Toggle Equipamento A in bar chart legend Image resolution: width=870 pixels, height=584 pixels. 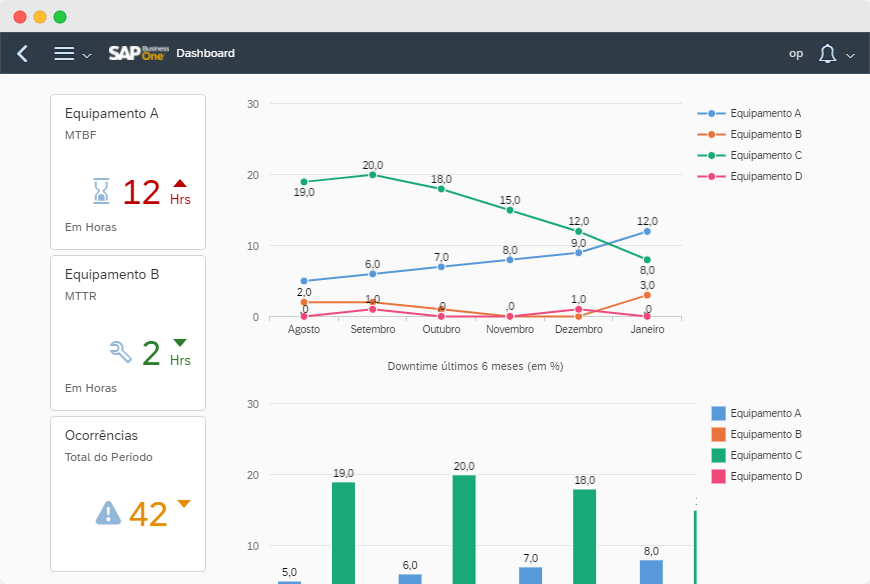(x=756, y=413)
